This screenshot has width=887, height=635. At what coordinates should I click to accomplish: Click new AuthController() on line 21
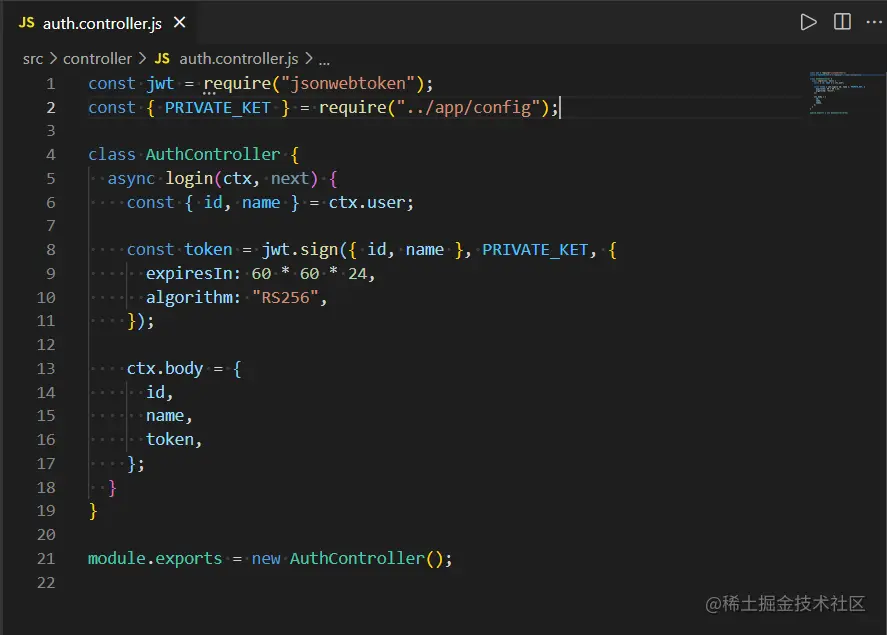(x=348, y=559)
